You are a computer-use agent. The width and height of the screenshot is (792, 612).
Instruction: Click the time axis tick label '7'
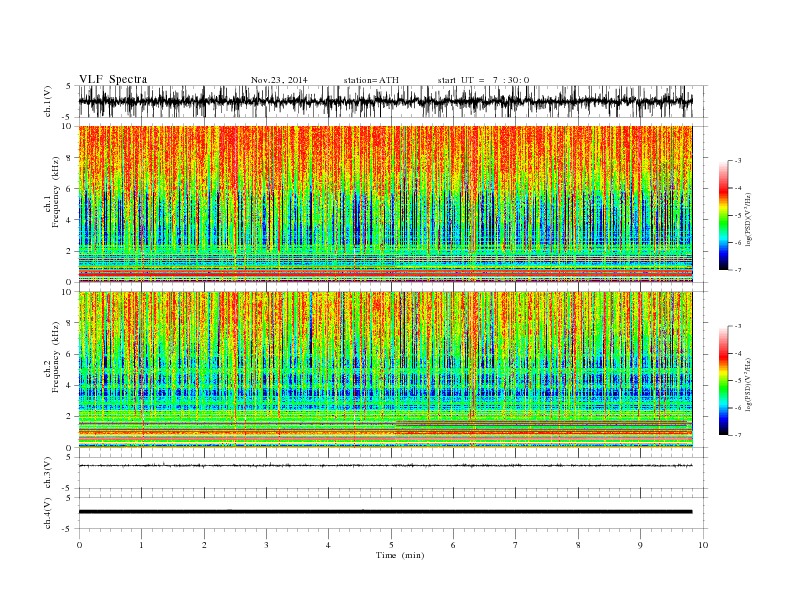(516, 545)
